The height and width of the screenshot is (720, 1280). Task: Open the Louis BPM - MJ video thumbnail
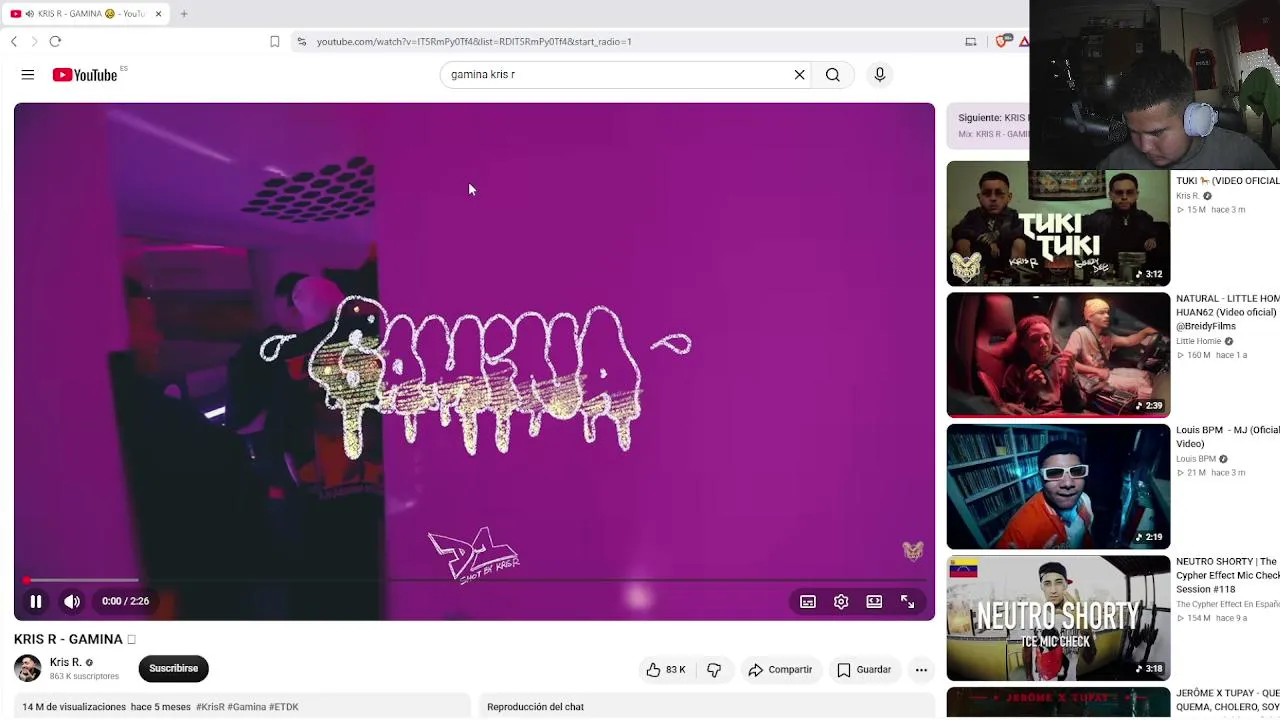click(x=1058, y=487)
